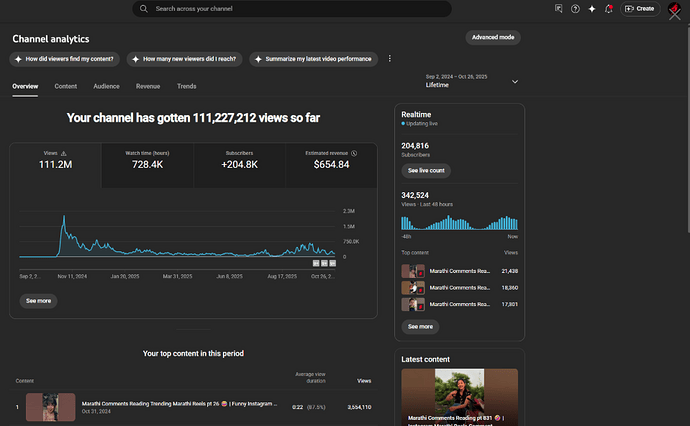Click the Advanced mode button
Viewport: 690px width, 426px height.
click(493, 37)
